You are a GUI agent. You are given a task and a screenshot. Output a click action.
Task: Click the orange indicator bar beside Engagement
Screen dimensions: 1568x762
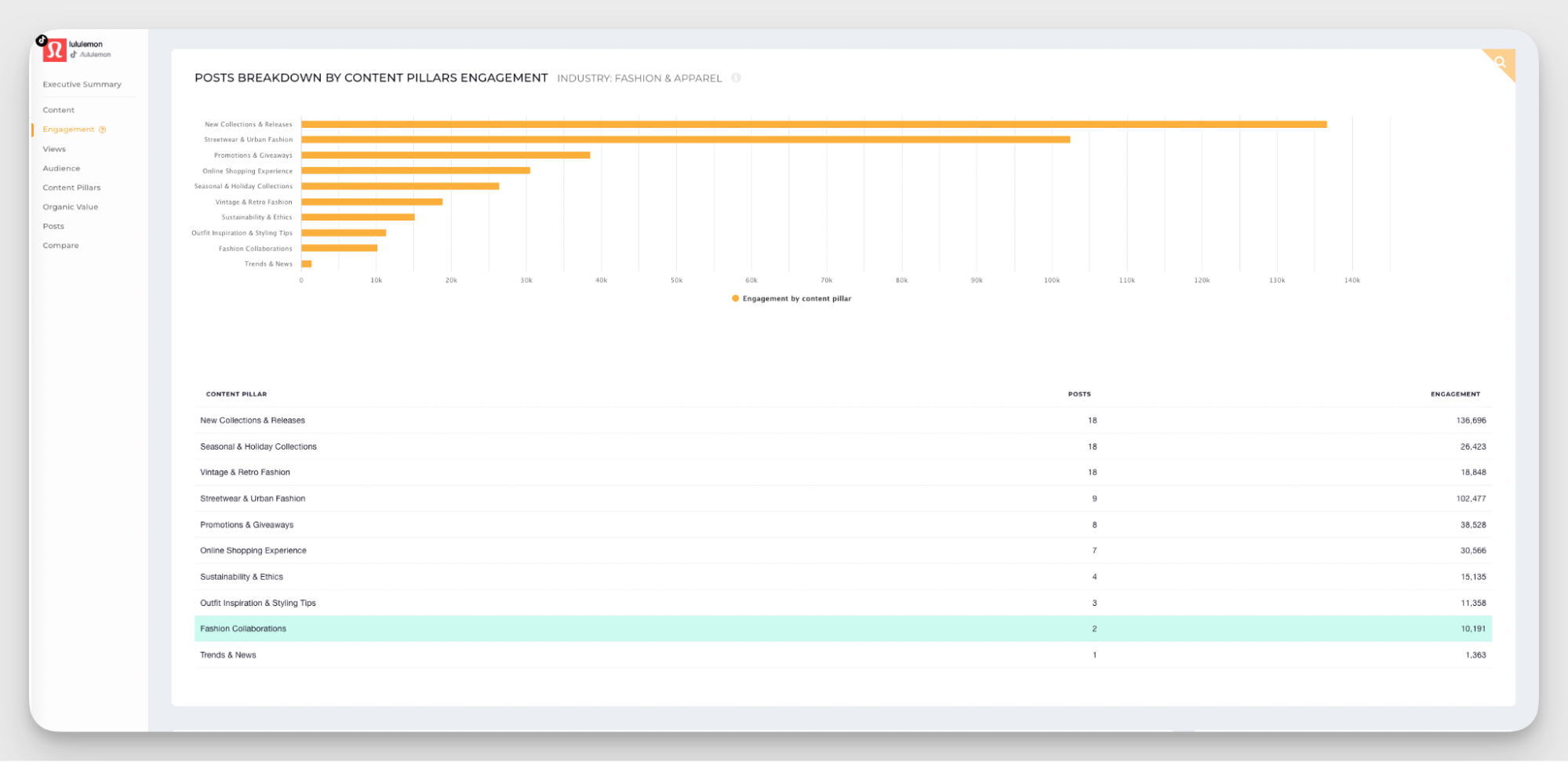[33, 129]
